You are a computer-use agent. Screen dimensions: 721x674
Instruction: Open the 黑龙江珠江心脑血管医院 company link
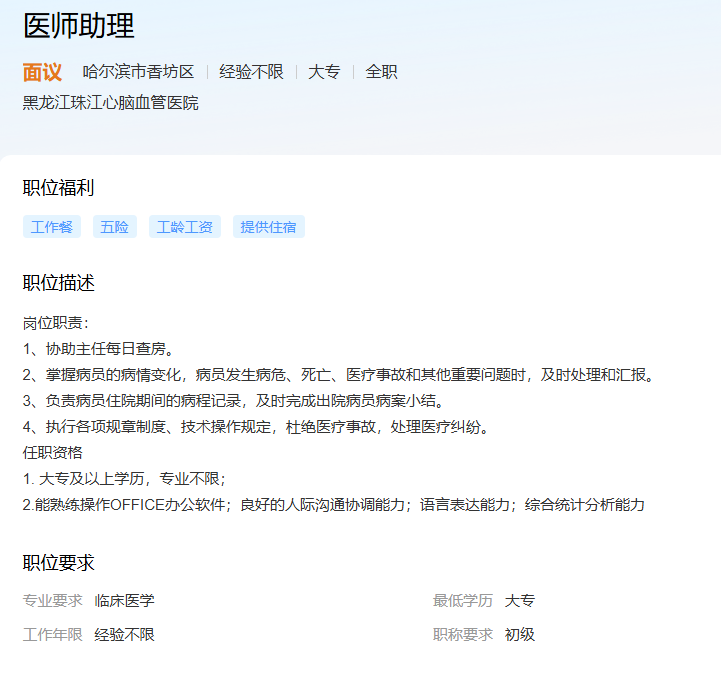[111, 103]
